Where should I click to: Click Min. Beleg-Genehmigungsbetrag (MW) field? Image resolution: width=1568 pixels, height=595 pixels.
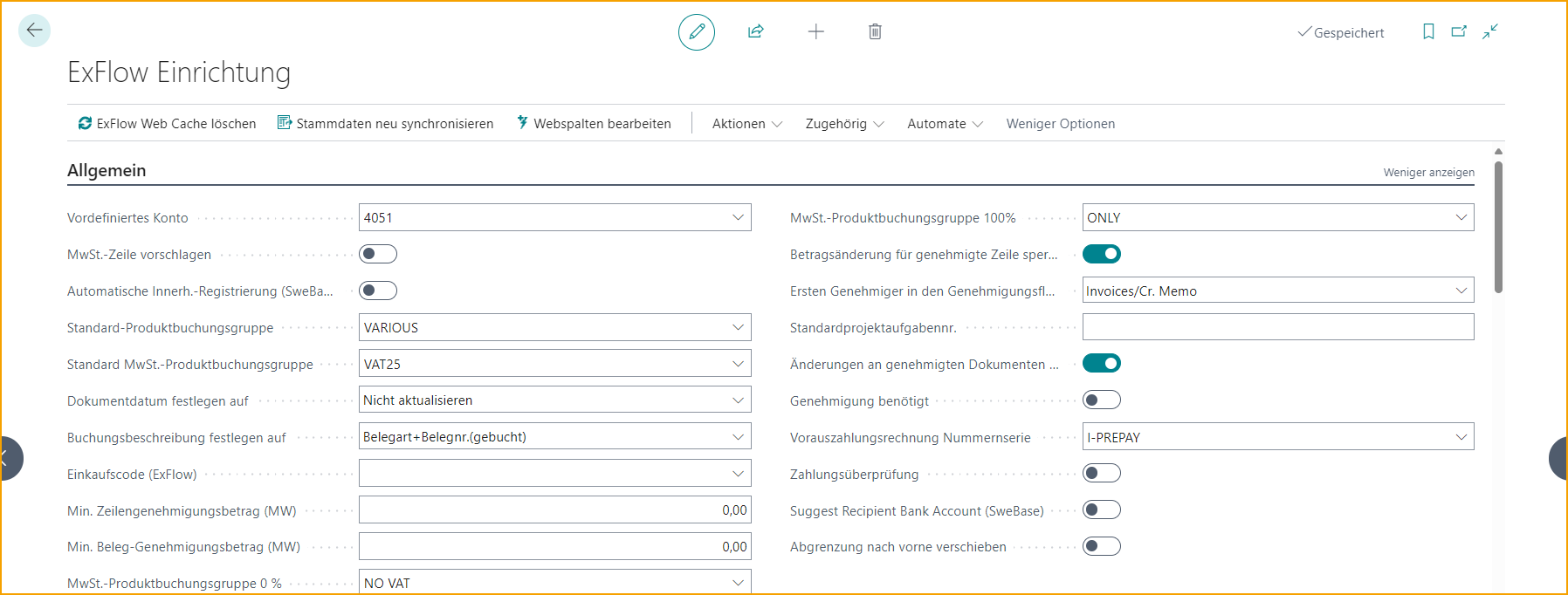click(555, 546)
